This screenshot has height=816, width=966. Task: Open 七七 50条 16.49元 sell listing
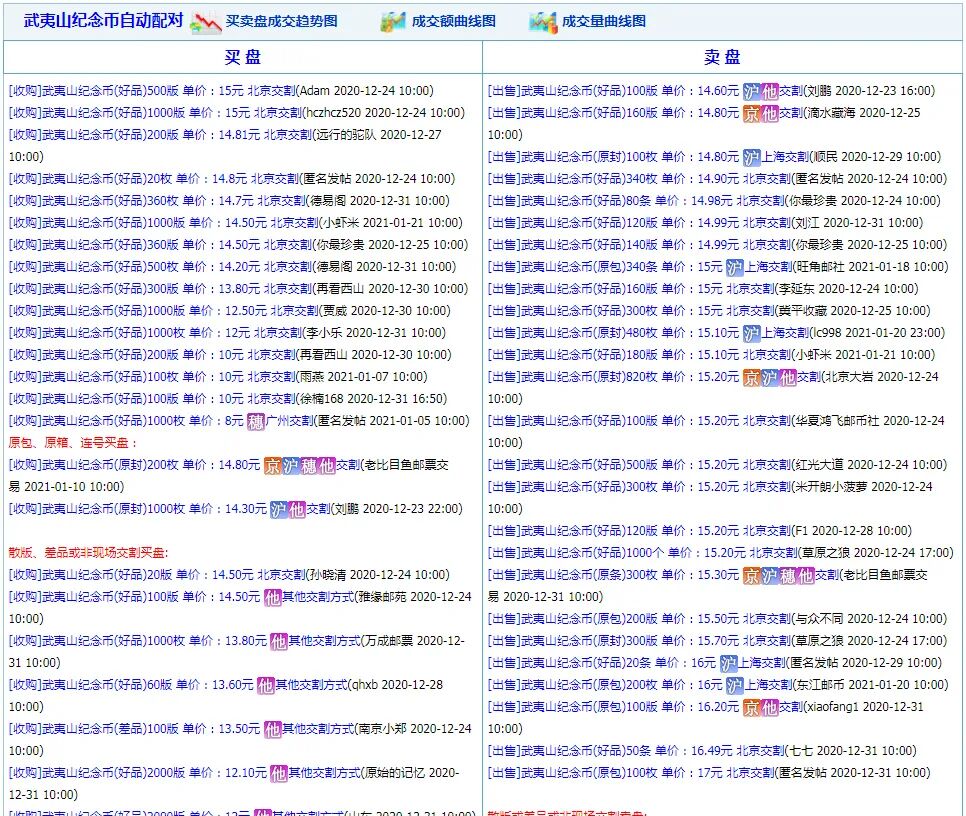[x=702, y=751]
